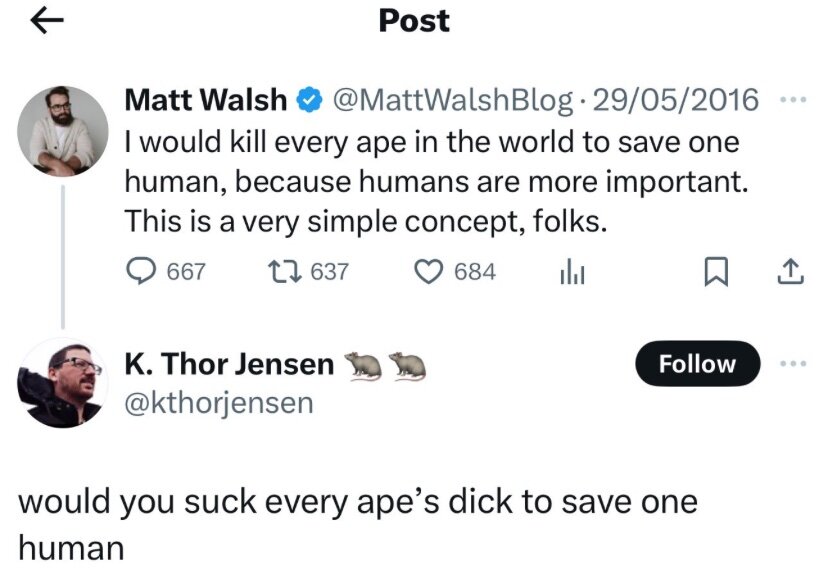This screenshot has height=582, width=828.
Task: Click the Post header title
Action: pyautogui.click(x=414, y=21)
